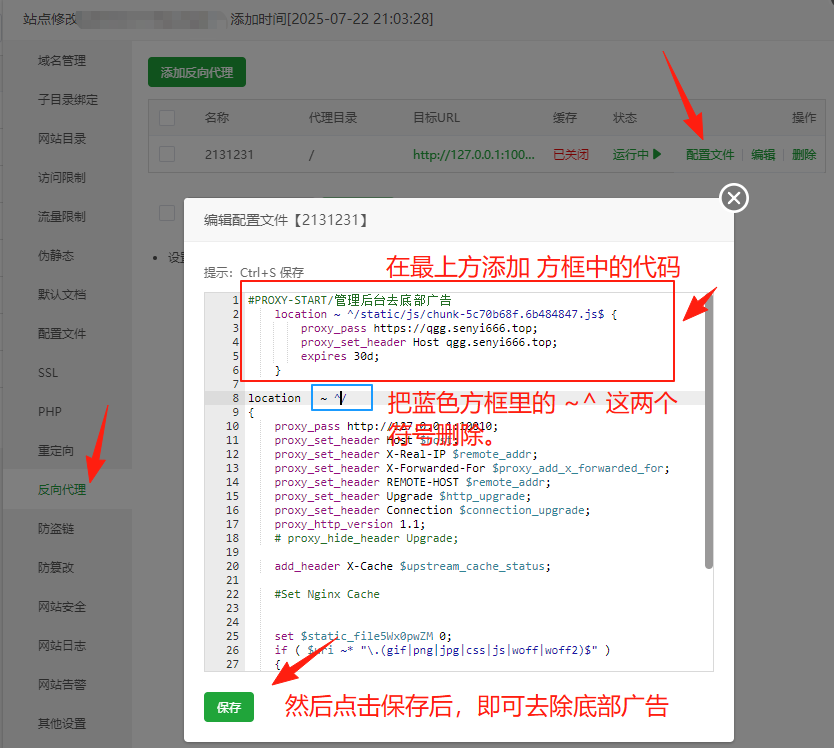Click the 保存 button to save config
834x748 pixels.
point(229,707)
